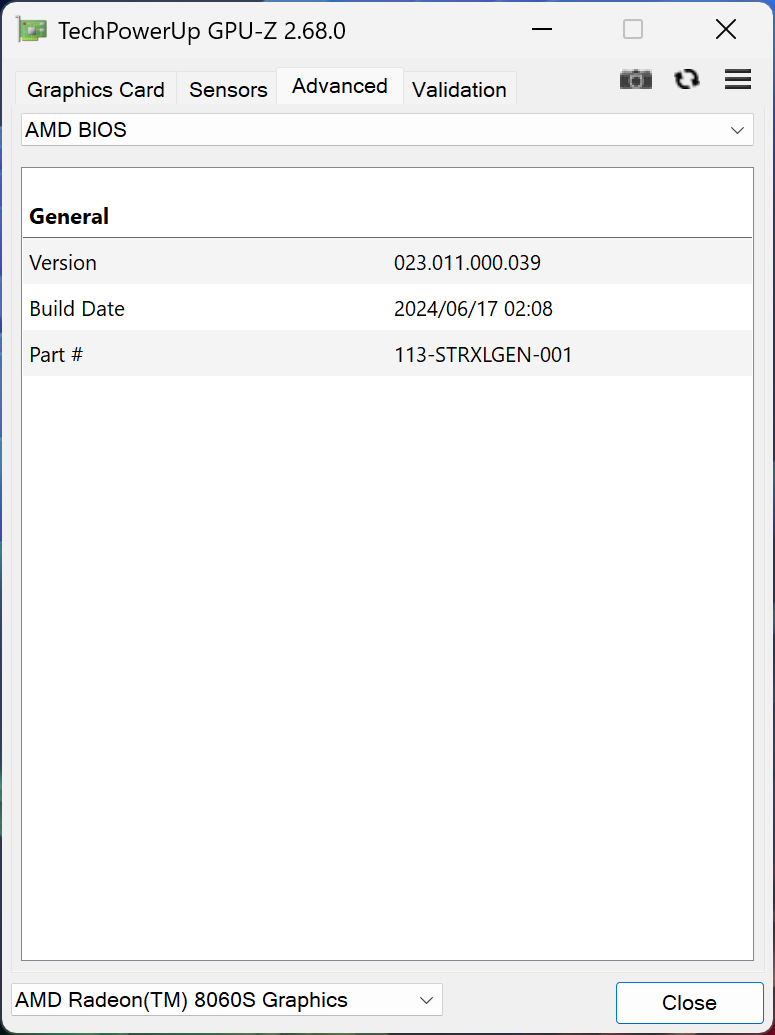
Task: Select the Advanced tab
Action: (340, 87)
